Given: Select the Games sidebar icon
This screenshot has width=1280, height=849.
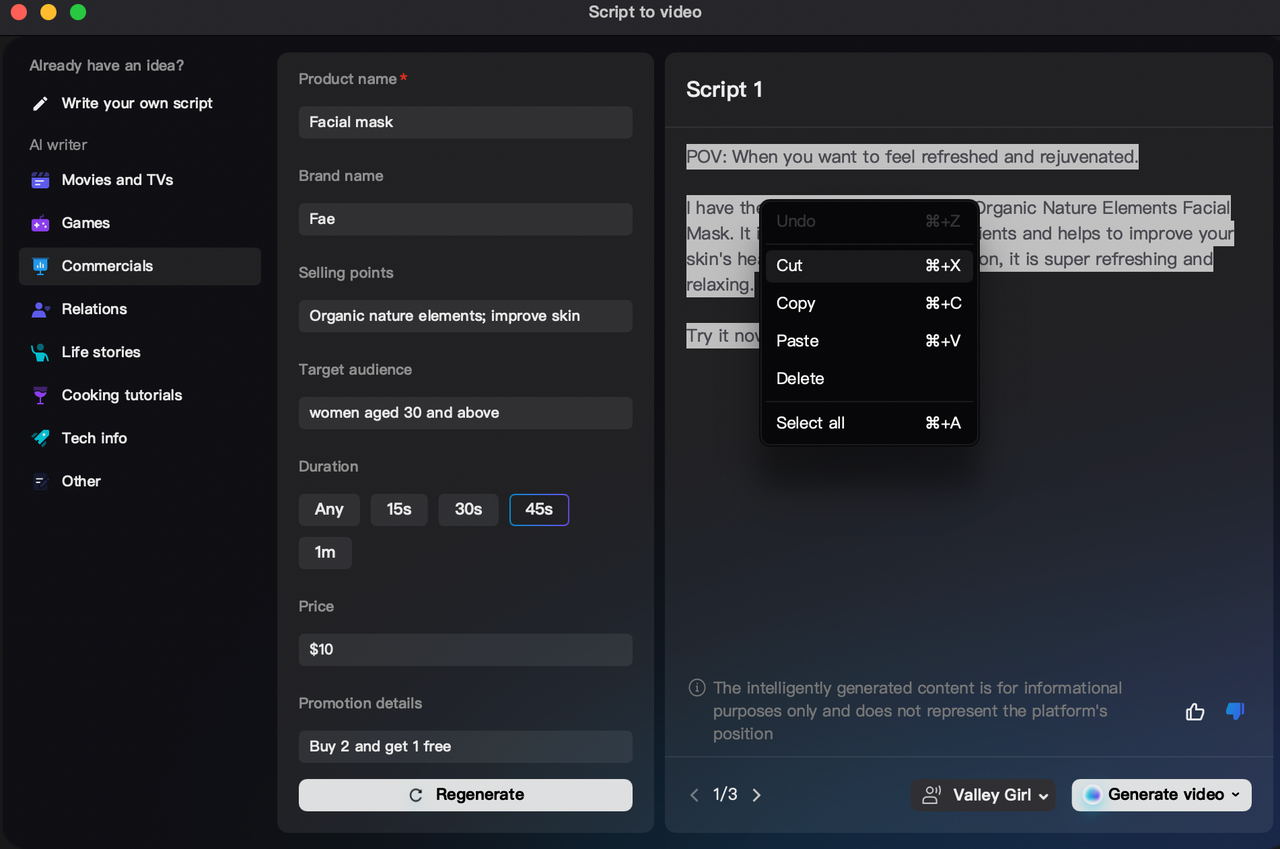Looking at the screenshot, I should tap(39, 223).
